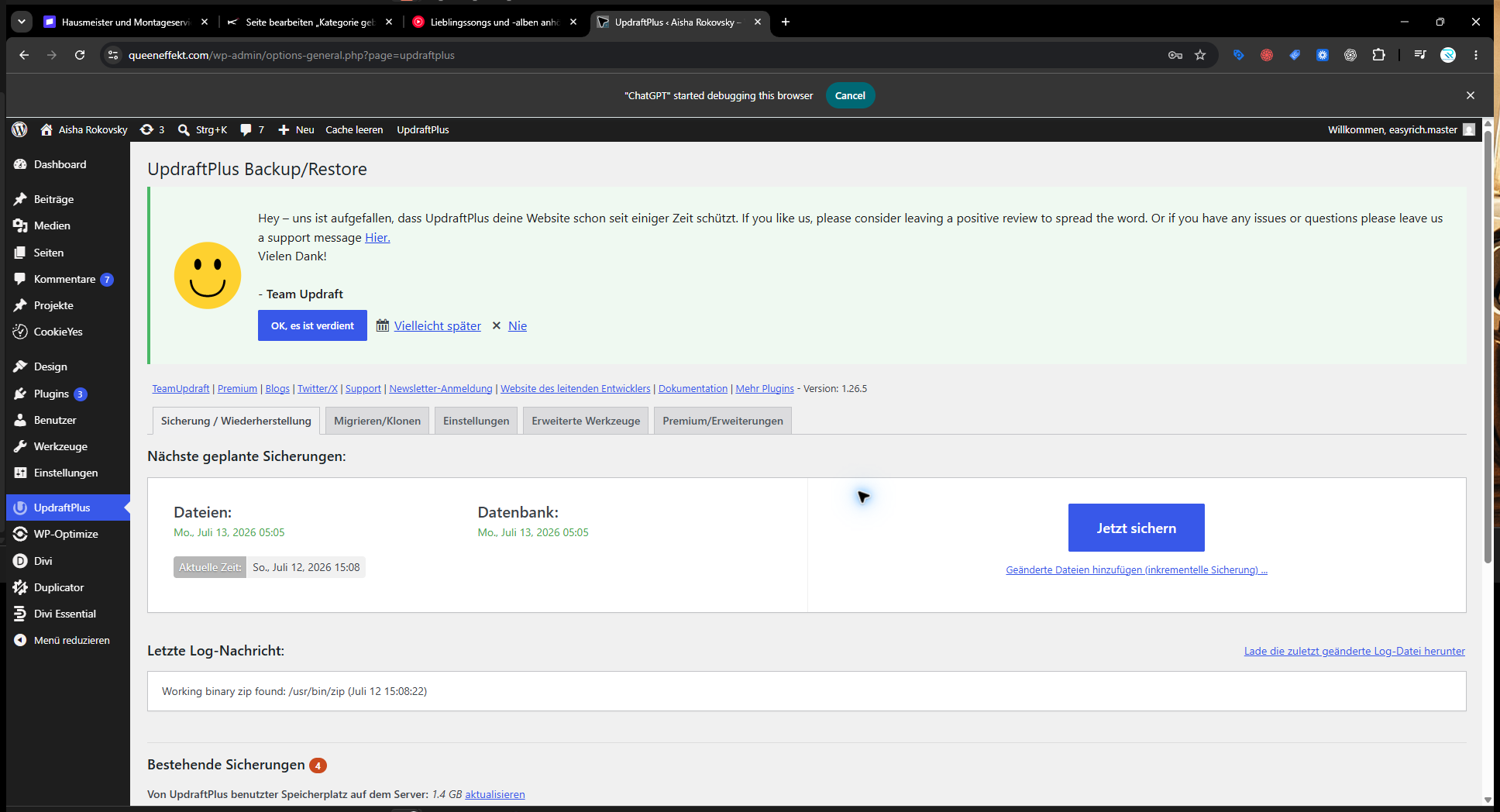Screen dimensions: 1500x812
Task: Click the Vielleicht später link
Action: click(437, 326)
